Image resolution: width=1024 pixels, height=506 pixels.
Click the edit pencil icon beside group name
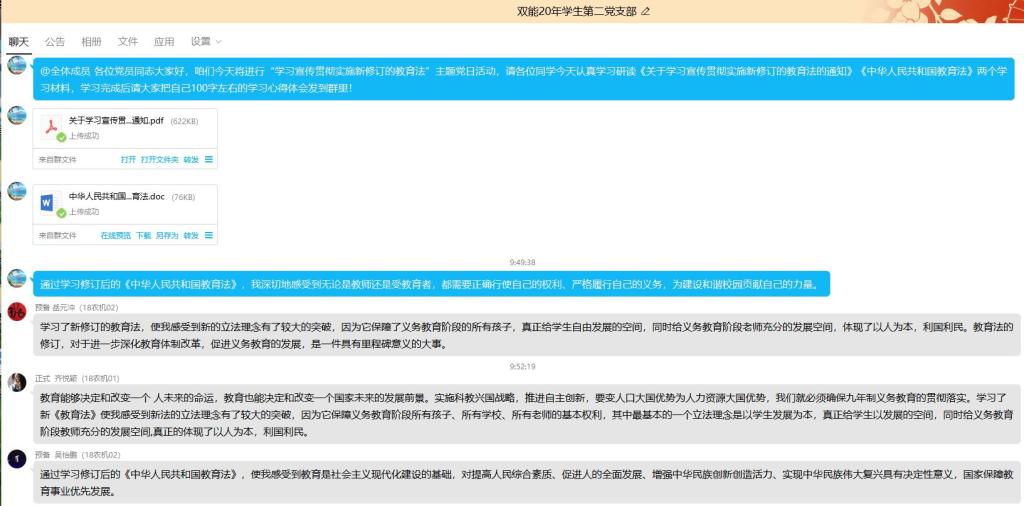(645, 11)
